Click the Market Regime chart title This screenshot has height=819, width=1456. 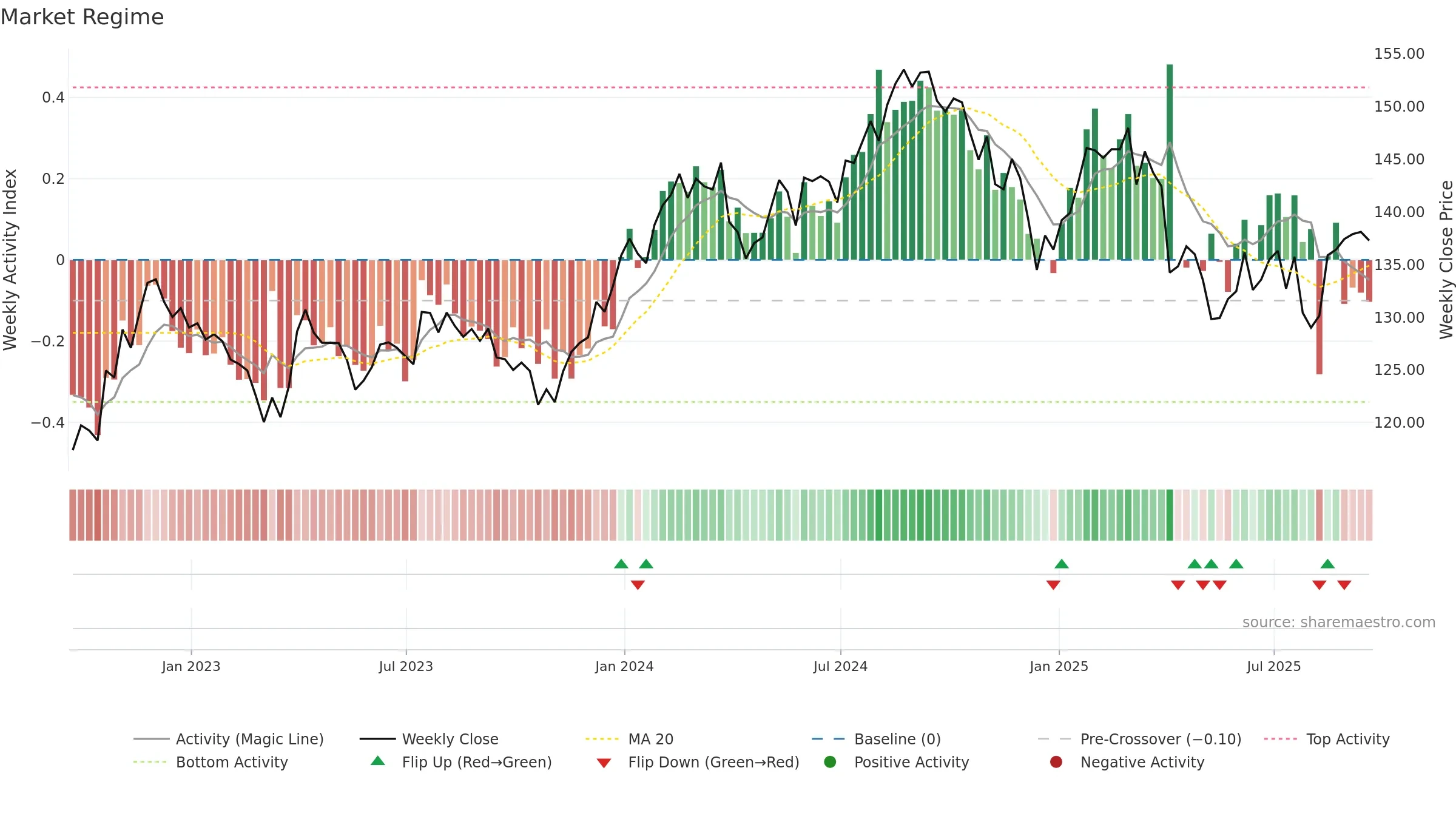pyautogui.click(x=83, y=17)
